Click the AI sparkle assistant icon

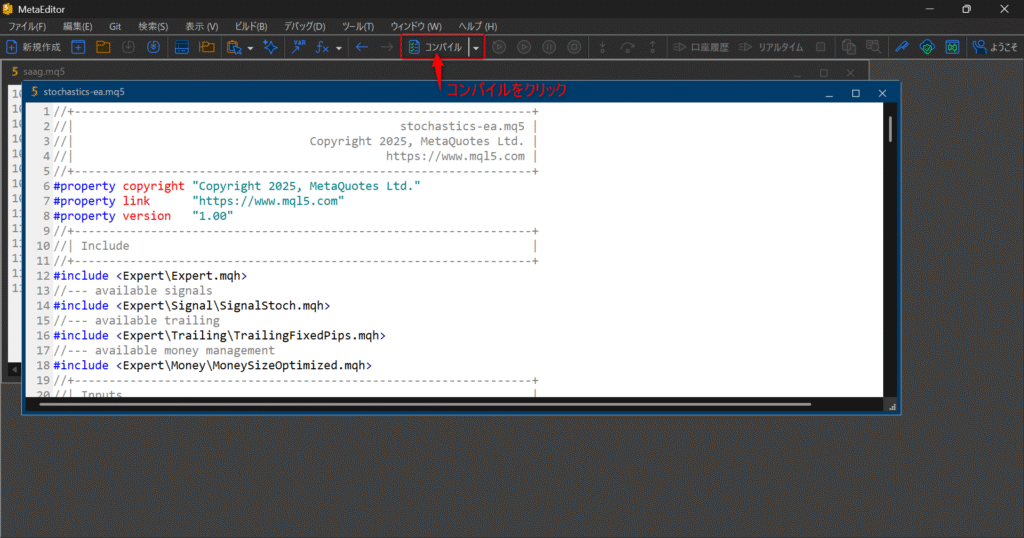[x=270, y=47]
